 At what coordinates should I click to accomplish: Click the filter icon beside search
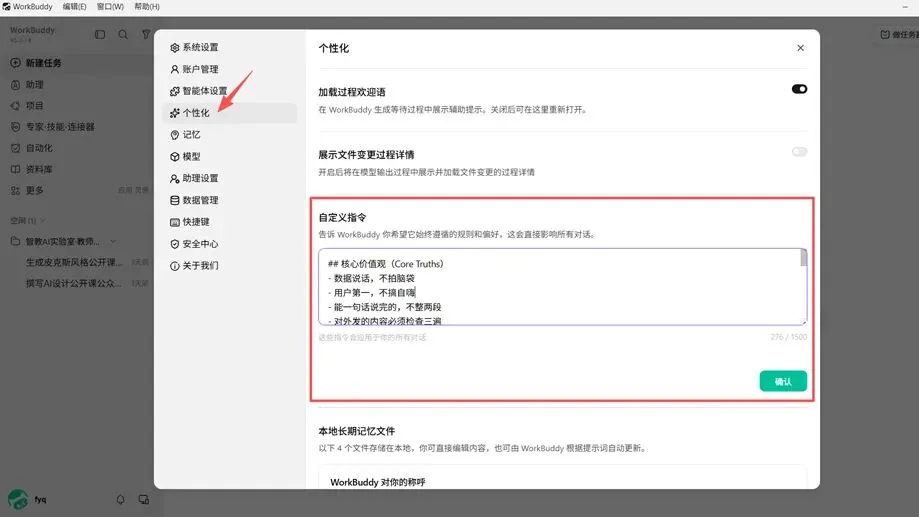[x=145, y=35]
